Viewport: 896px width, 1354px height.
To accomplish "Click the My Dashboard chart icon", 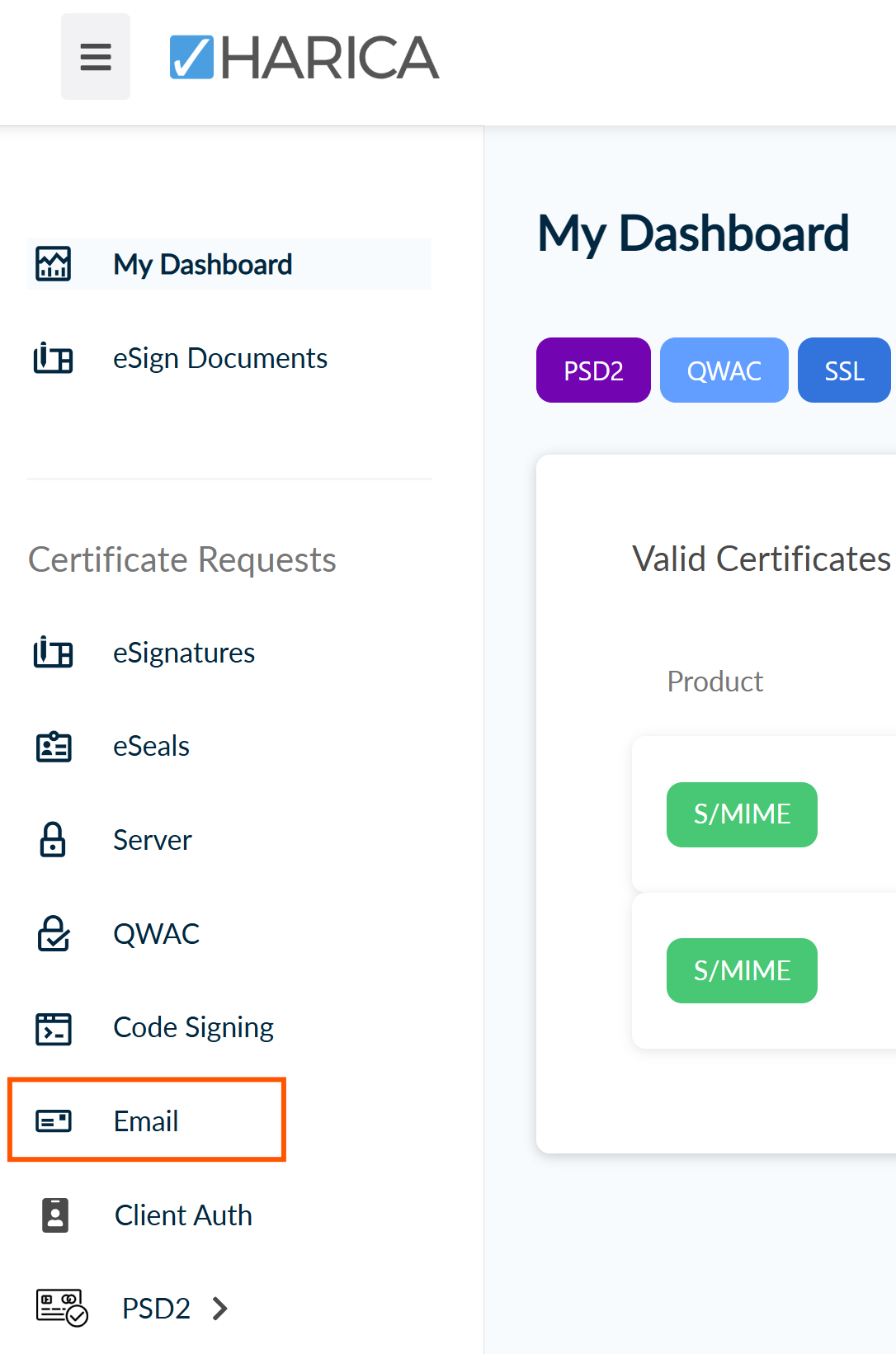I will click(54, 264).
